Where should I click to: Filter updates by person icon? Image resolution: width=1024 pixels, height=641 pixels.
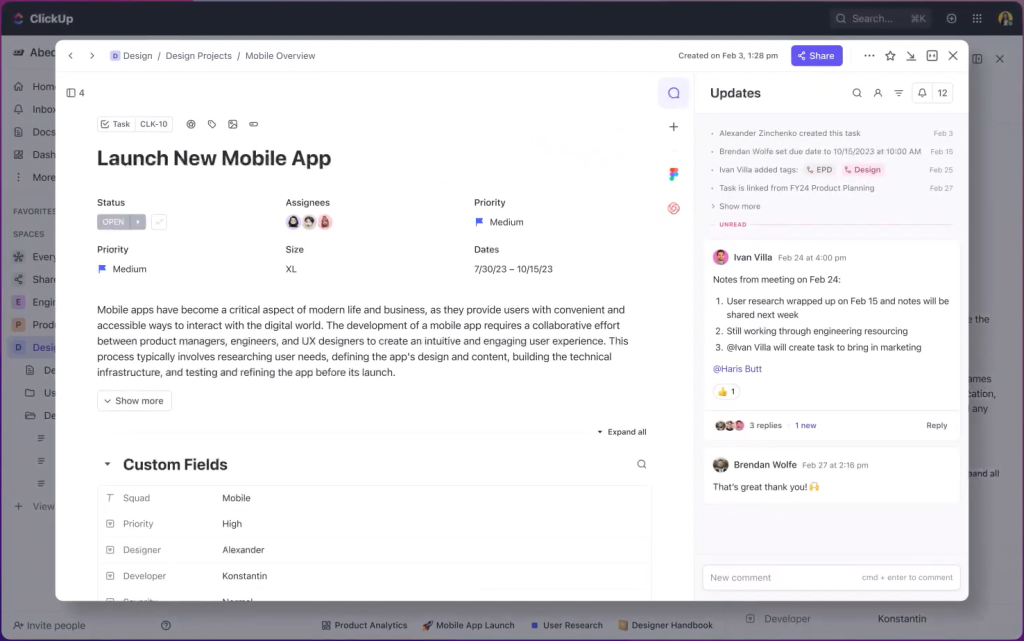pos(878,93)
